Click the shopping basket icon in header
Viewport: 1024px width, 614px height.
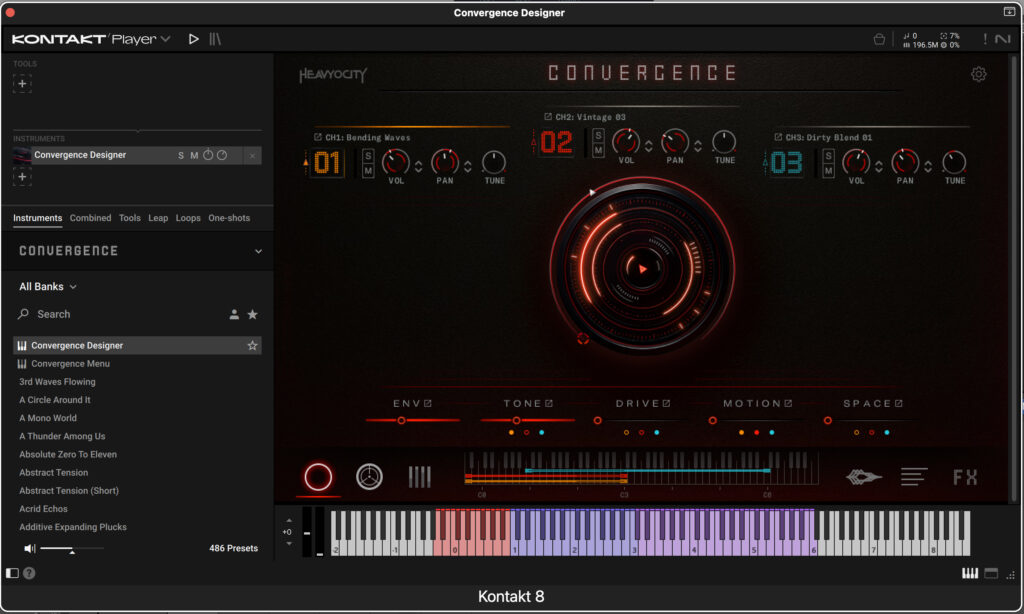(879, 38)
